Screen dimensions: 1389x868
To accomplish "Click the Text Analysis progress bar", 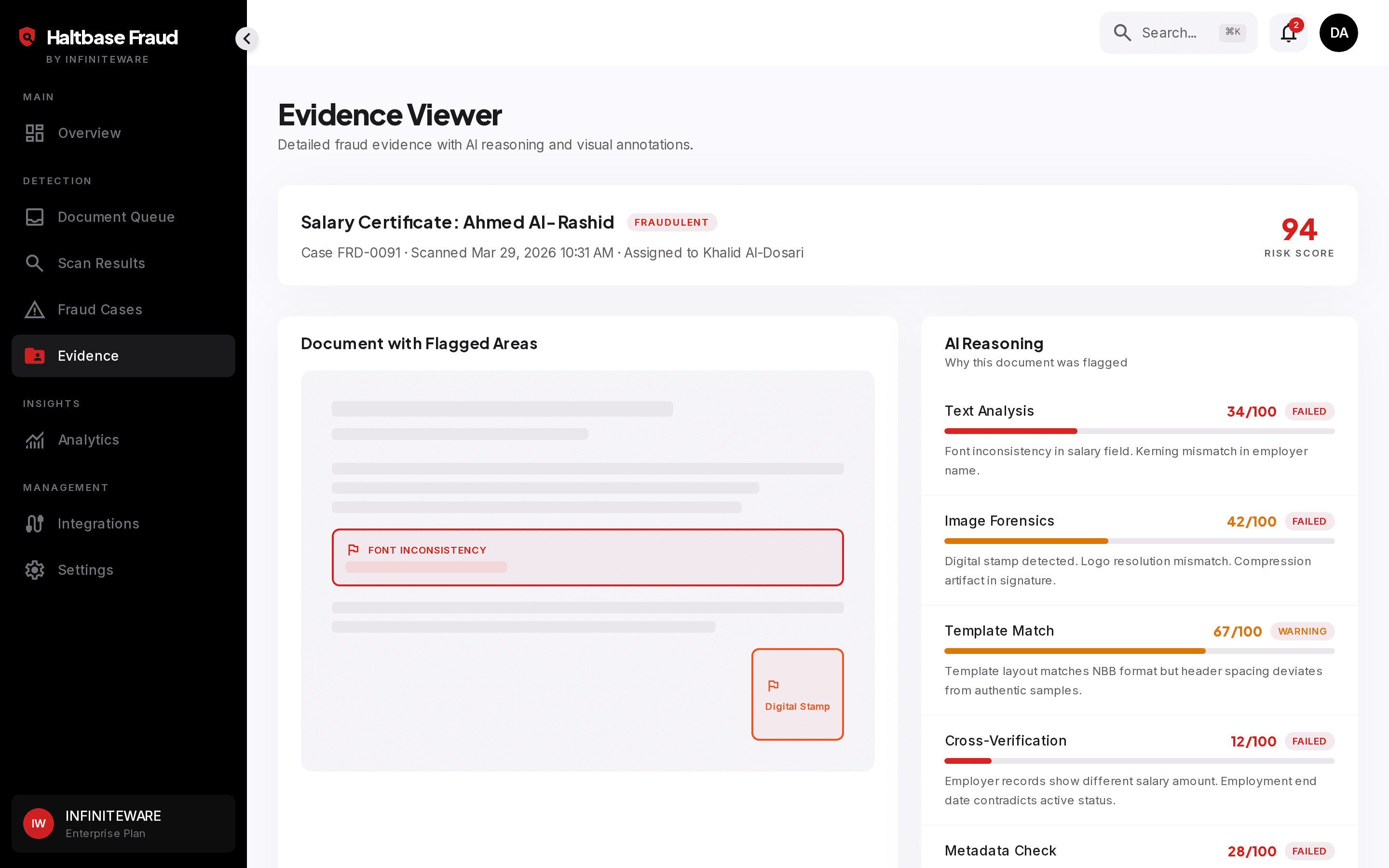I will pos(1139,431).
